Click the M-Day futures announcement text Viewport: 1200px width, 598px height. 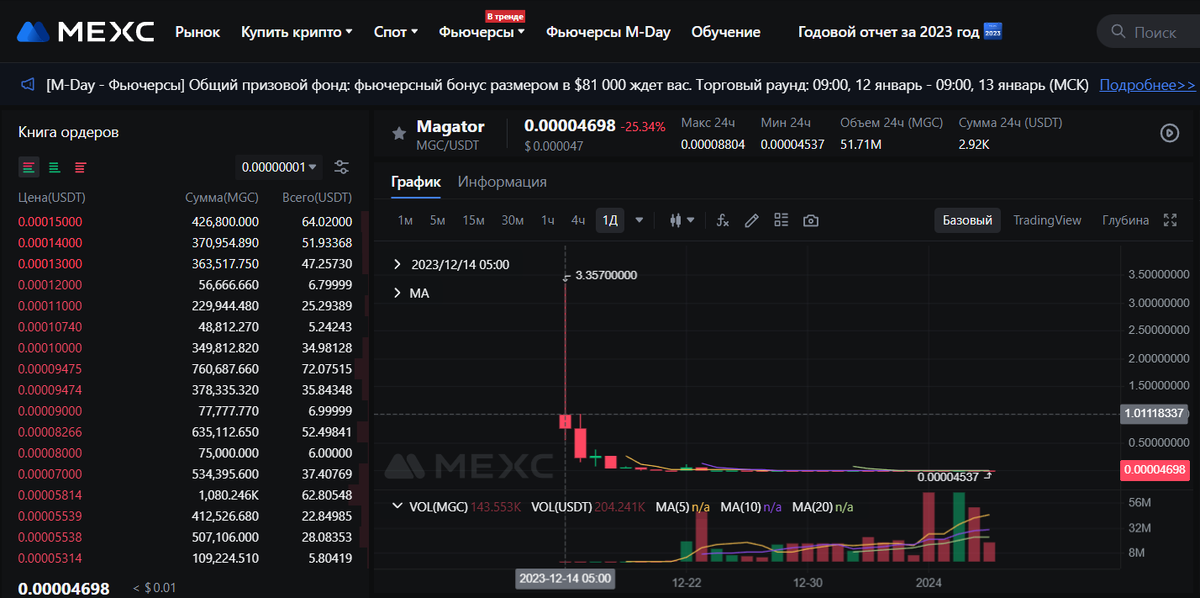[567, 85]
